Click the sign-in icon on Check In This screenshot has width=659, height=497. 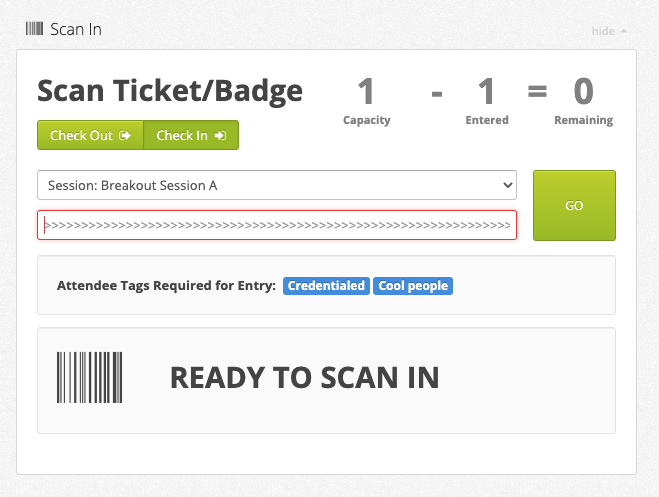tap(220, 136)
